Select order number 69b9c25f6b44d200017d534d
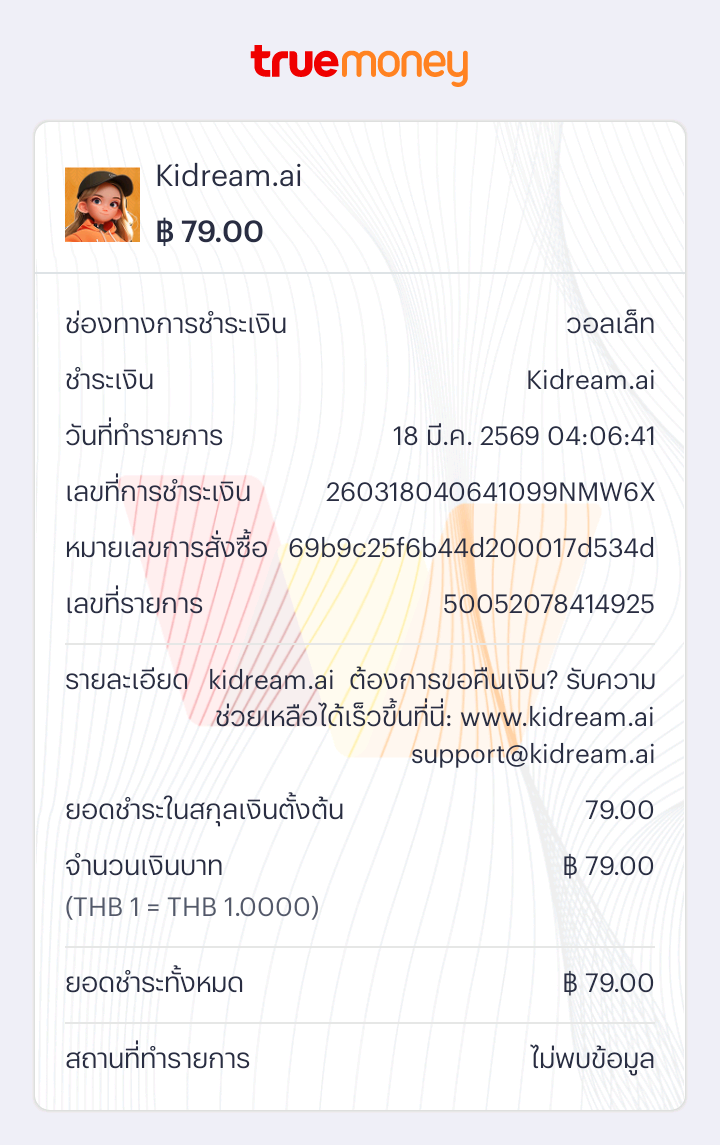The height and width of the screenshot is (1145, 720). (x=471, y=549)
